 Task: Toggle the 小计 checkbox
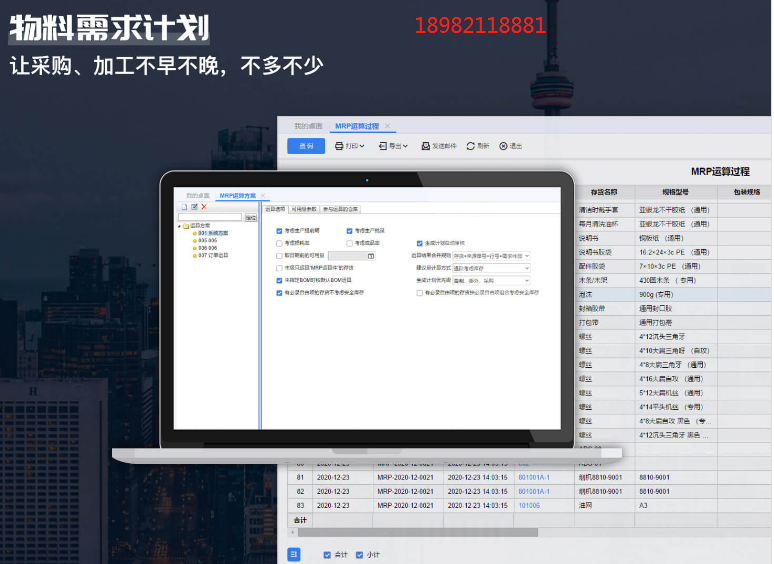point(358,554)
